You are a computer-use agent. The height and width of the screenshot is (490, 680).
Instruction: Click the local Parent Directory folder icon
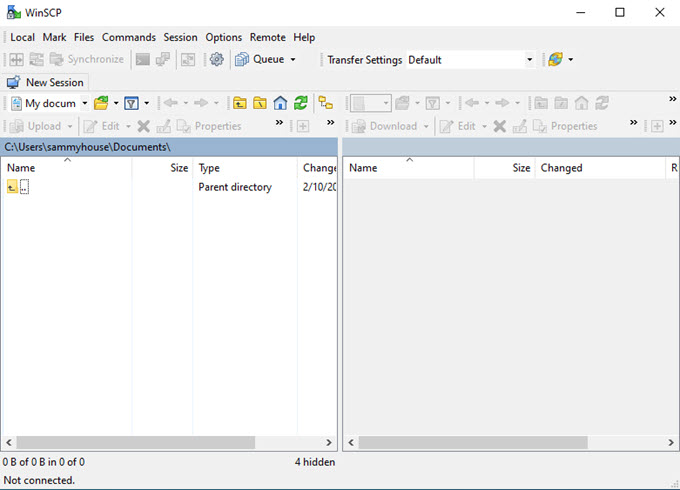tap(240, 103)
